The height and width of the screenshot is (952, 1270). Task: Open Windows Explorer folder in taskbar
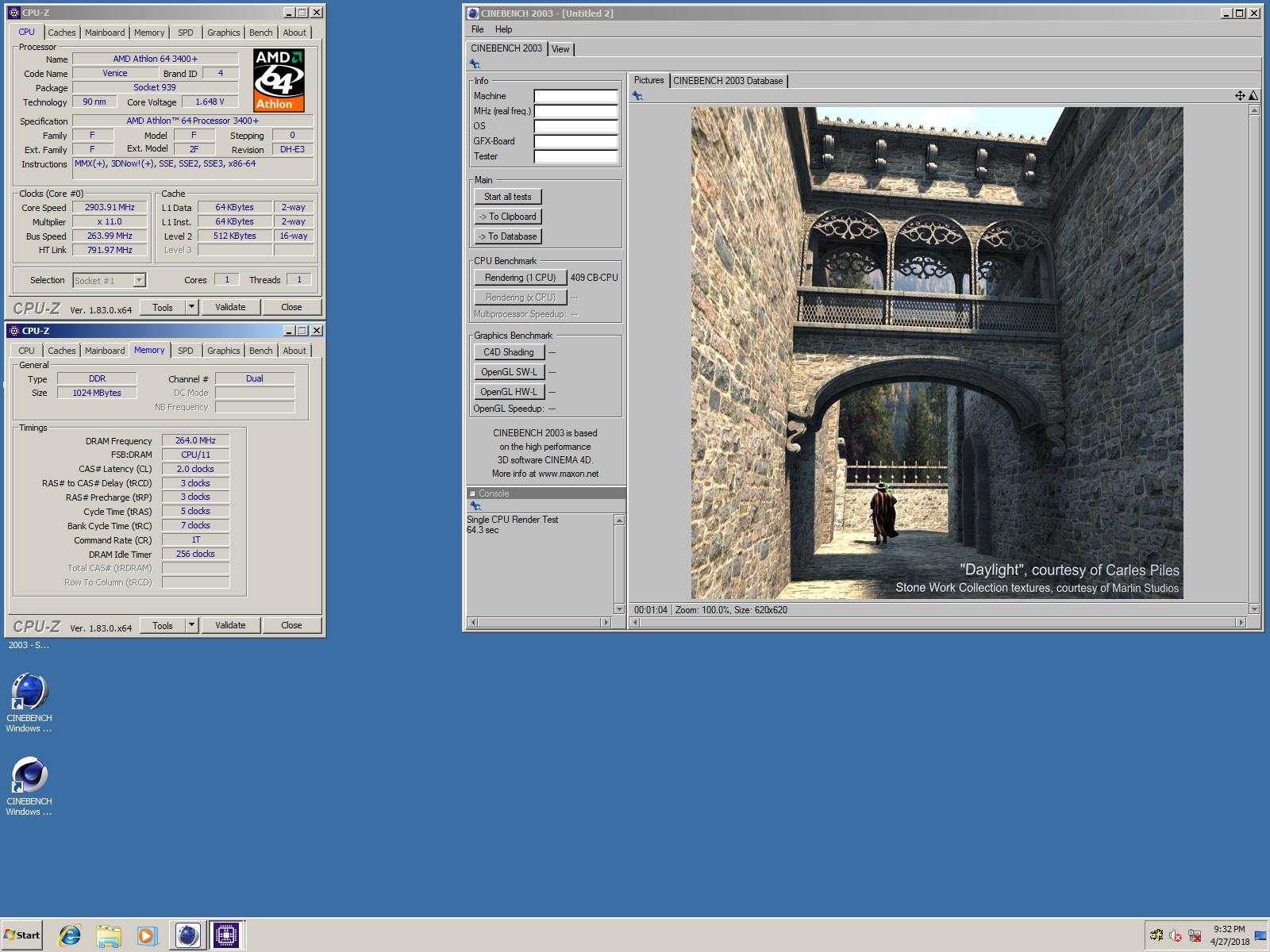[109, 935]
